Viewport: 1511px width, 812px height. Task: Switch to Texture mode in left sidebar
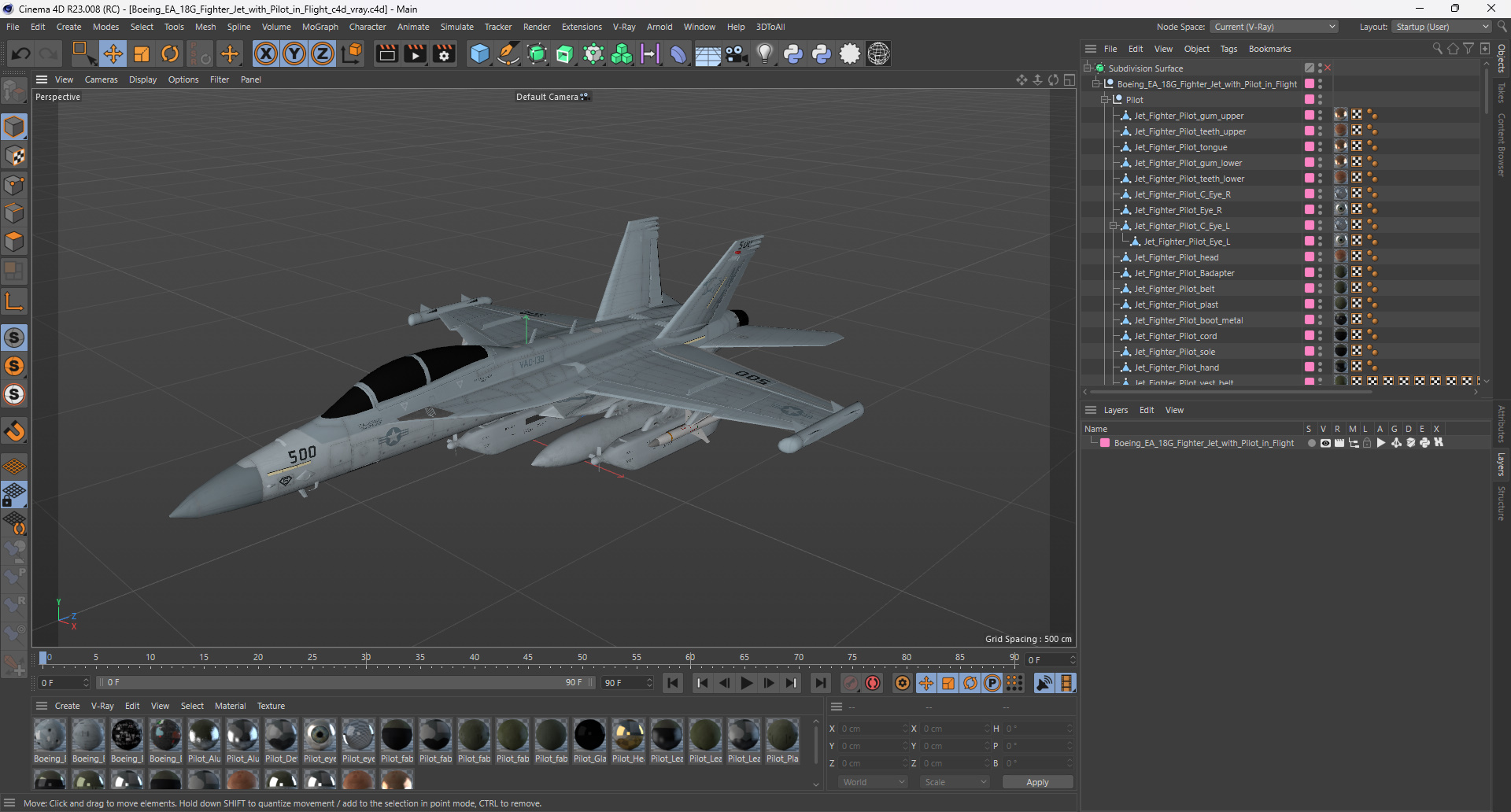pos(14,156)
